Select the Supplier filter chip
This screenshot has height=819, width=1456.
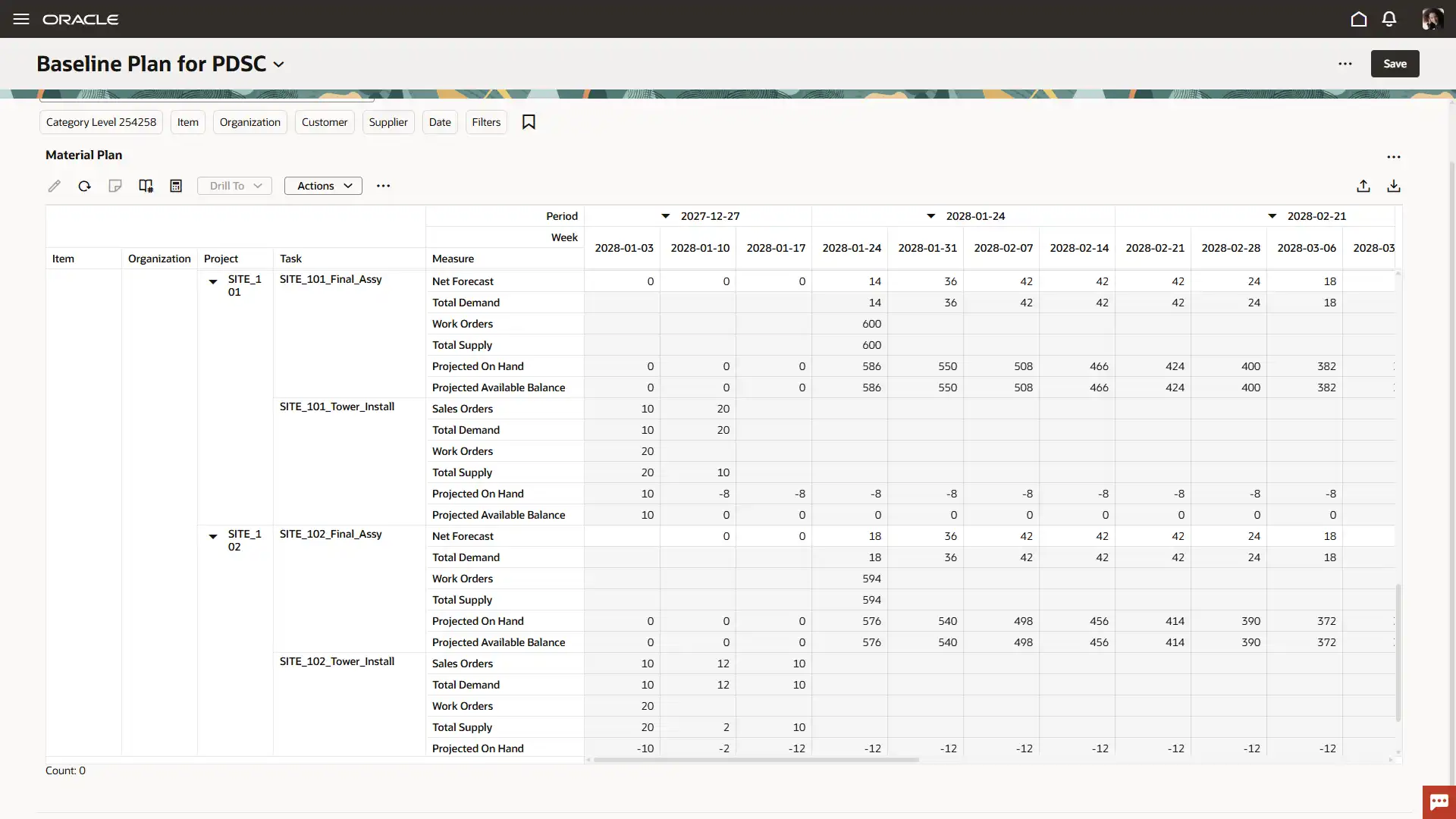[x=388, y=122]
